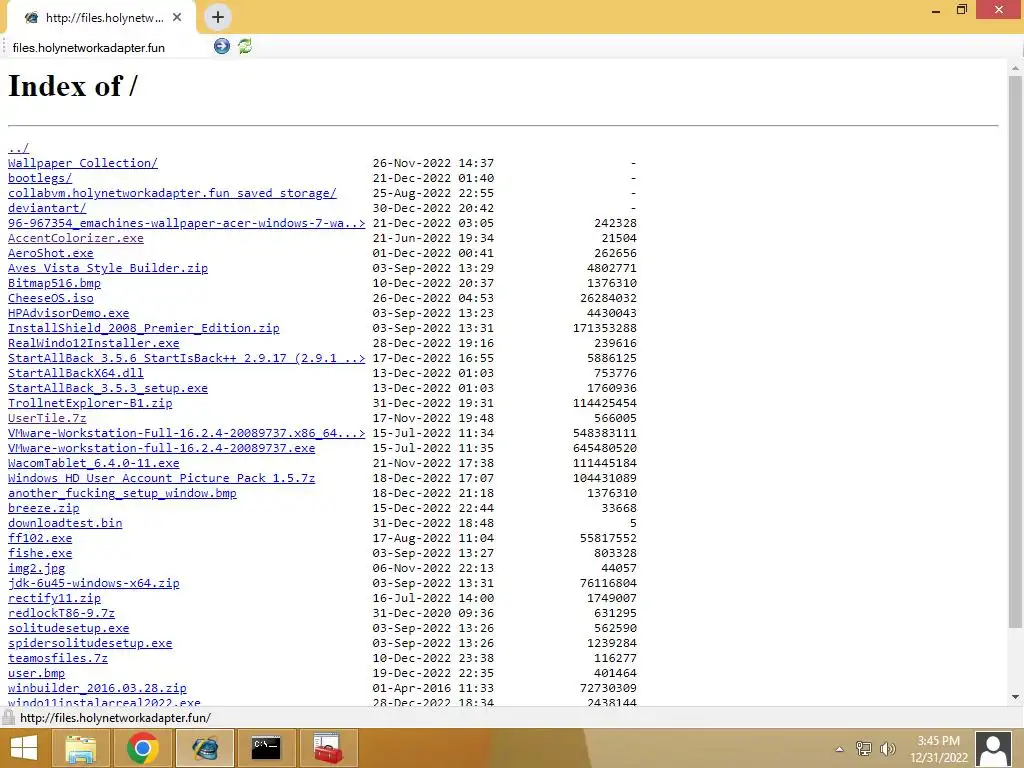Click the clock showing 3:45 PM
Viewport: 1024px width, 768px height.
[938, 741]
